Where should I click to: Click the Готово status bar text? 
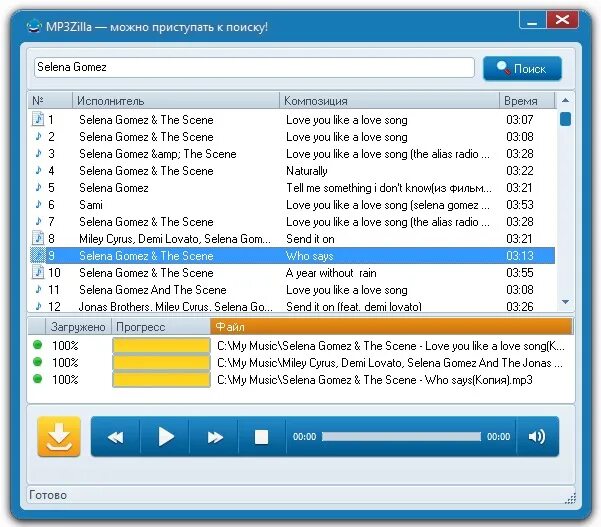click(48, 495)
